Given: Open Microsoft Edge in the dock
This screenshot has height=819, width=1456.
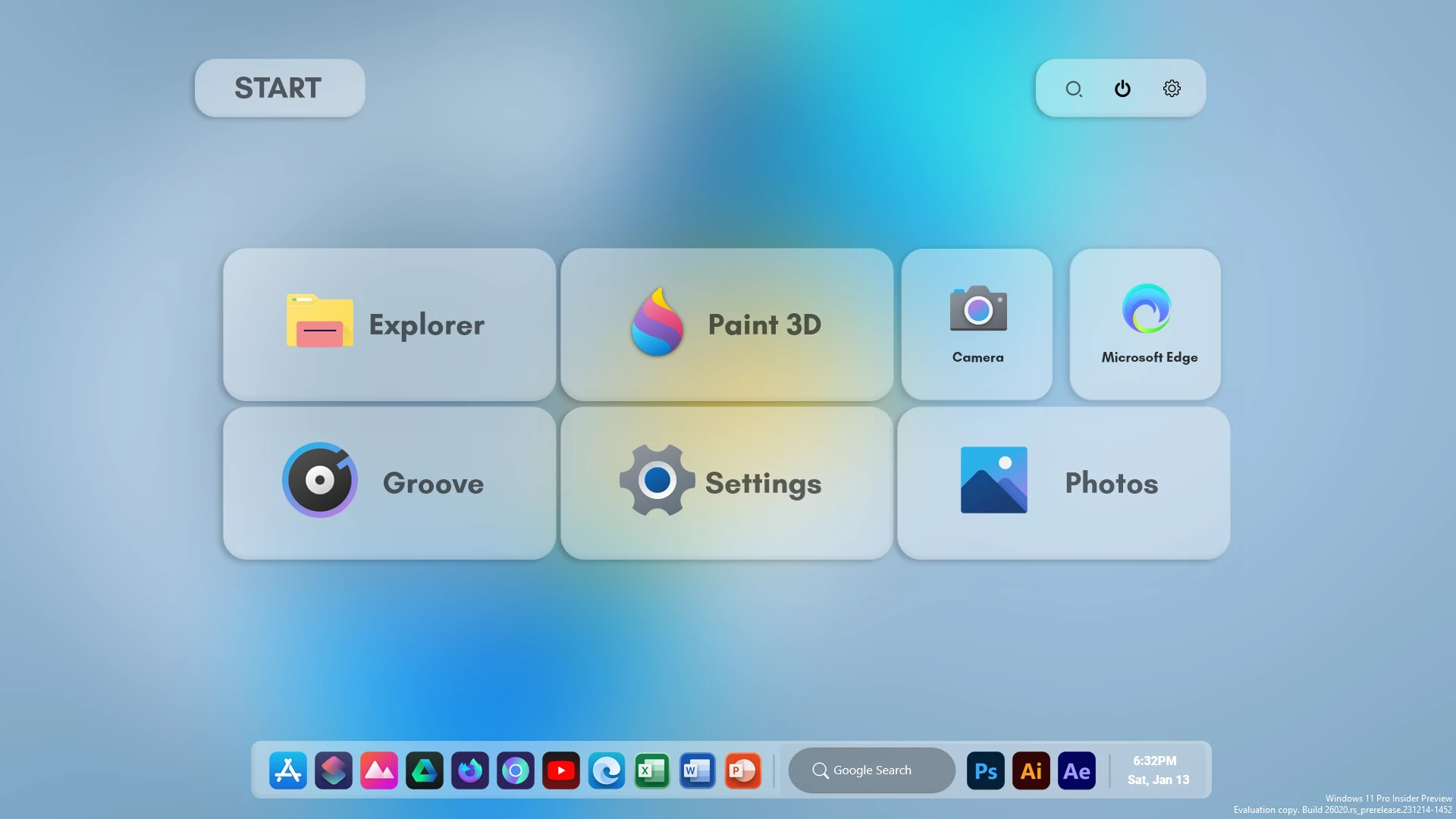Looking at the screenshot, I should click(607, 770).
